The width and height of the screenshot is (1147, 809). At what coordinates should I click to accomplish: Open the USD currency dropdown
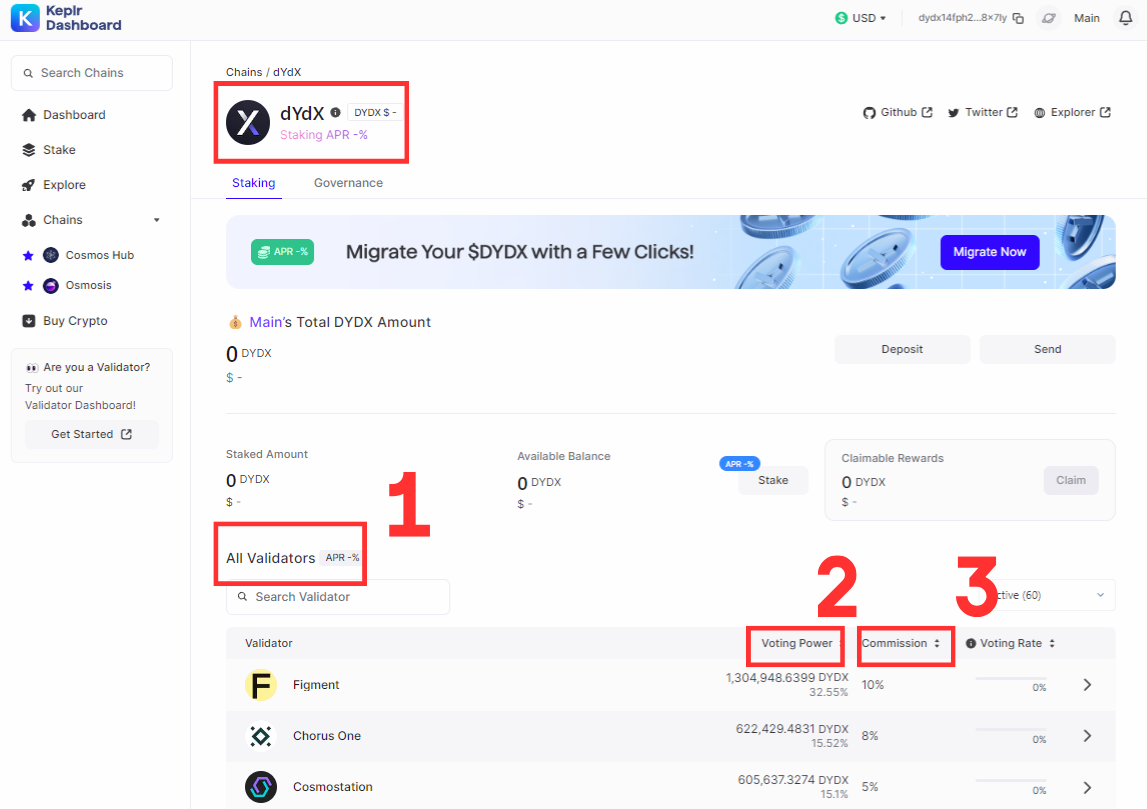click(x=861, y=18)
